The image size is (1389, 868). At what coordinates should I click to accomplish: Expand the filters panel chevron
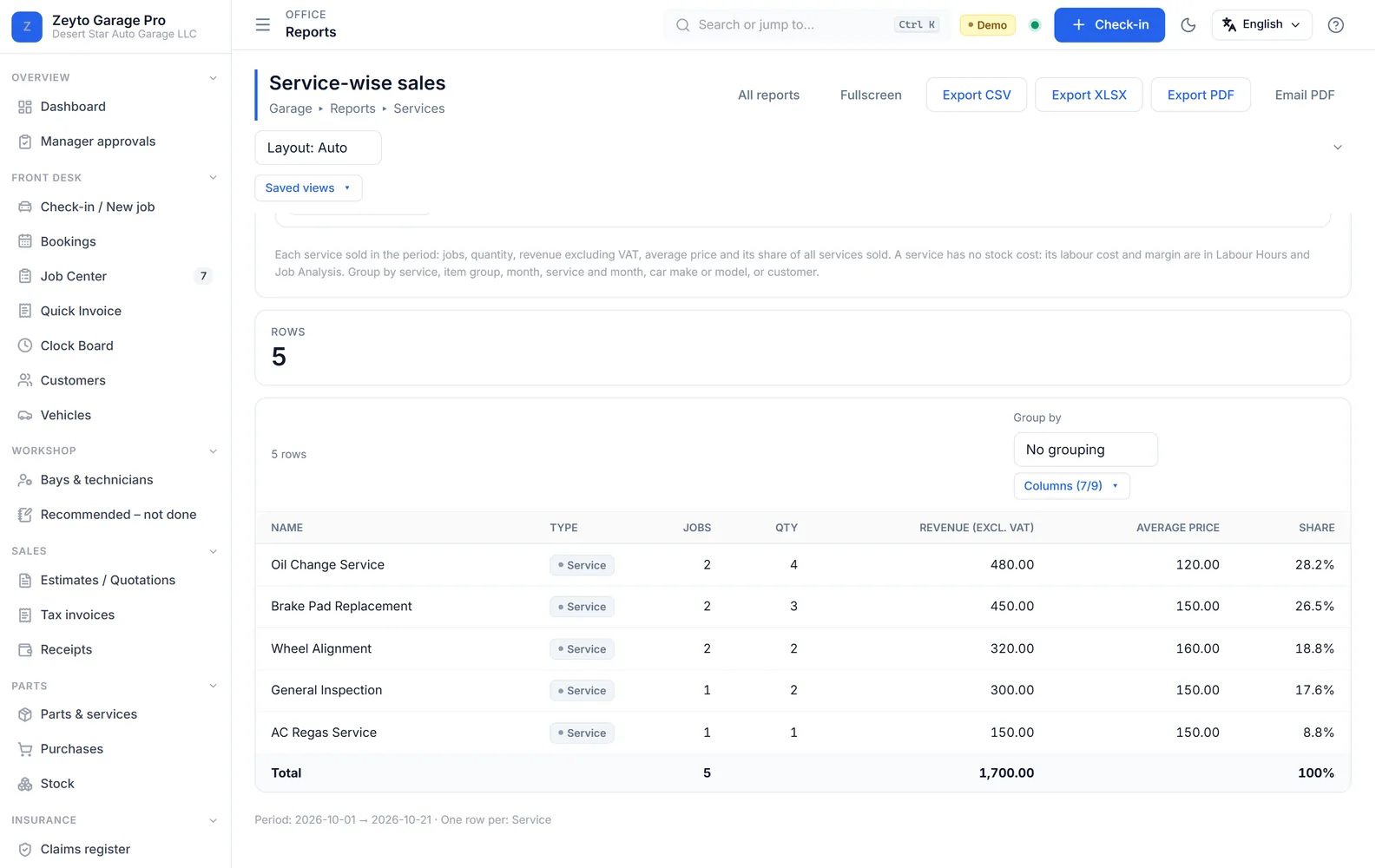[1337, 148]
